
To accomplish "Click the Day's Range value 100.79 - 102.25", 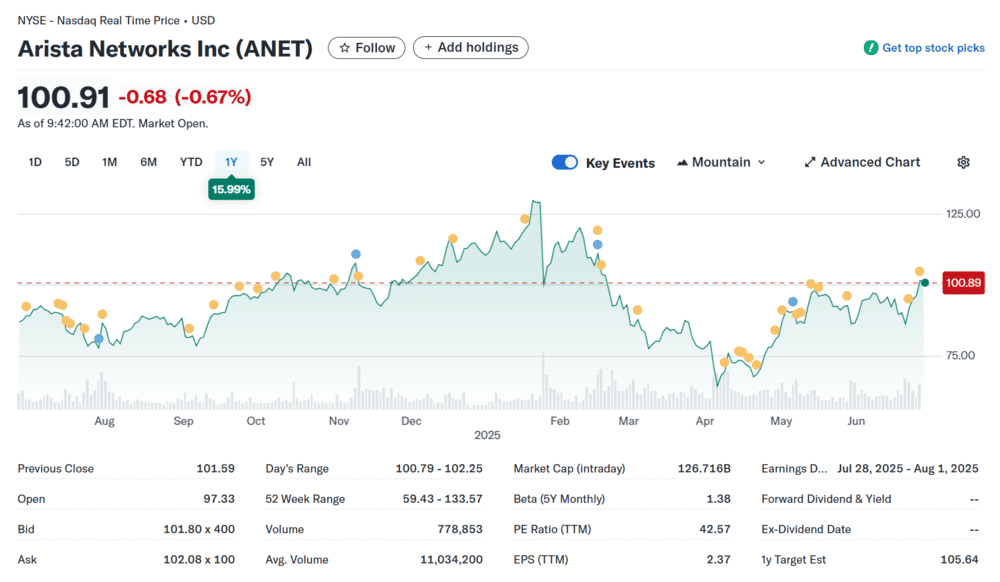I will (439, 469).
